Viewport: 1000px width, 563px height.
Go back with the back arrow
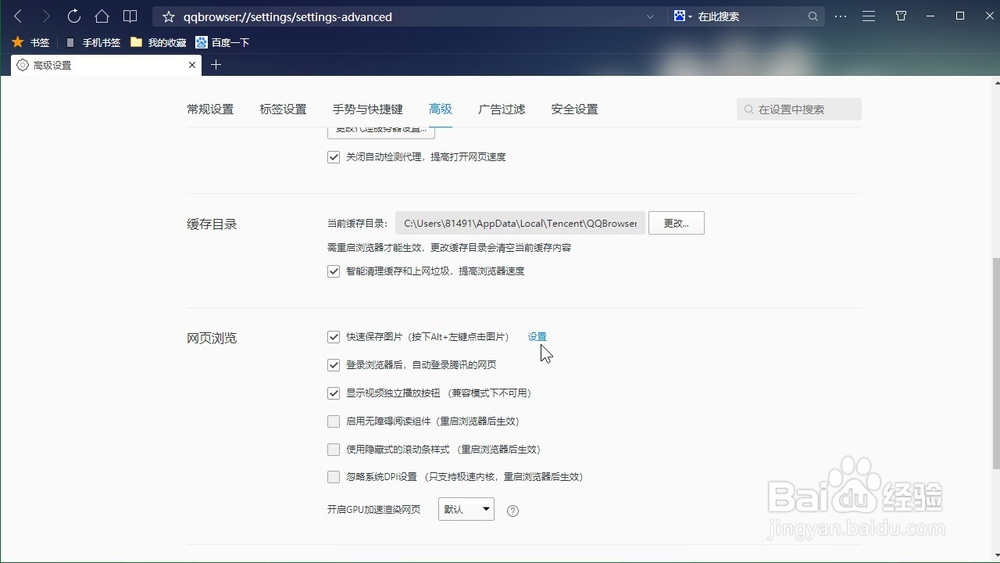[x=18, y=17]
